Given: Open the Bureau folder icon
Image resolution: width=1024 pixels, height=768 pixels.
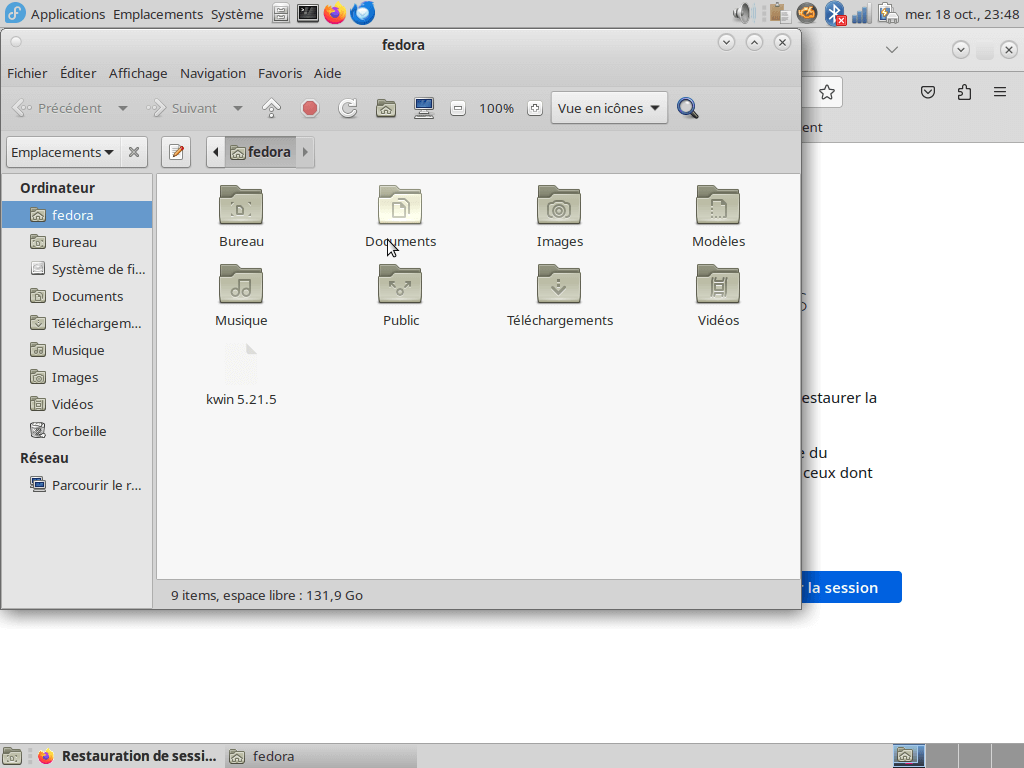Looking at the screenshot, I should pyautogui.click(x=241, y=206).
